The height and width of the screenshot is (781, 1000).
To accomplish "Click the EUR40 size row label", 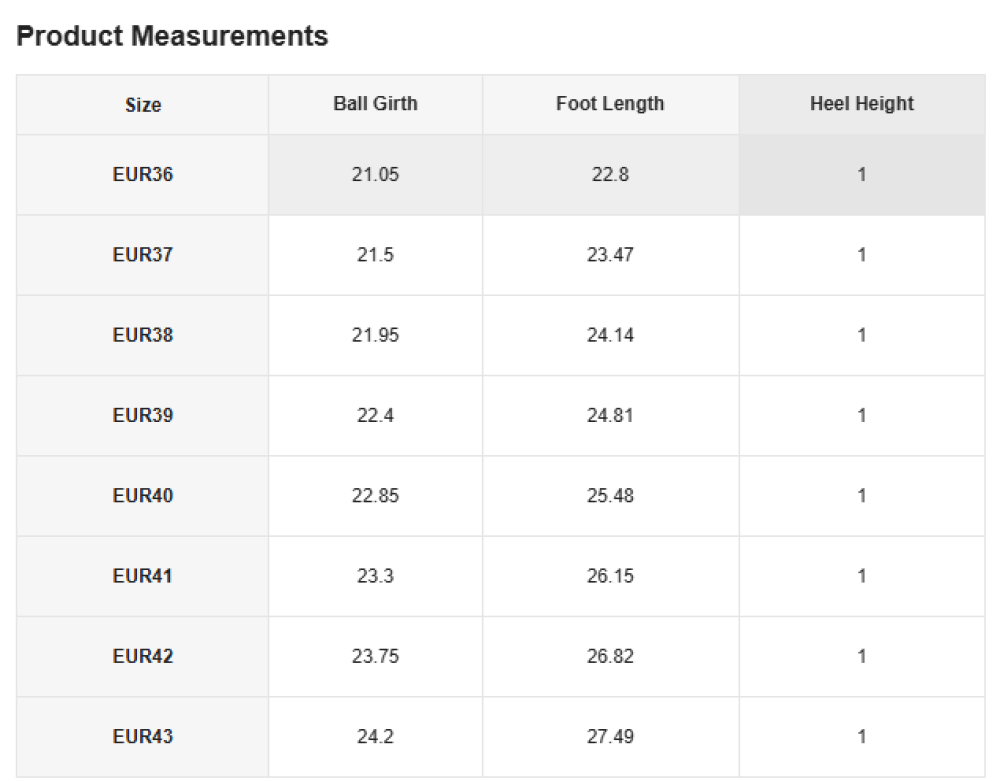I will click(x=143, y=496).
